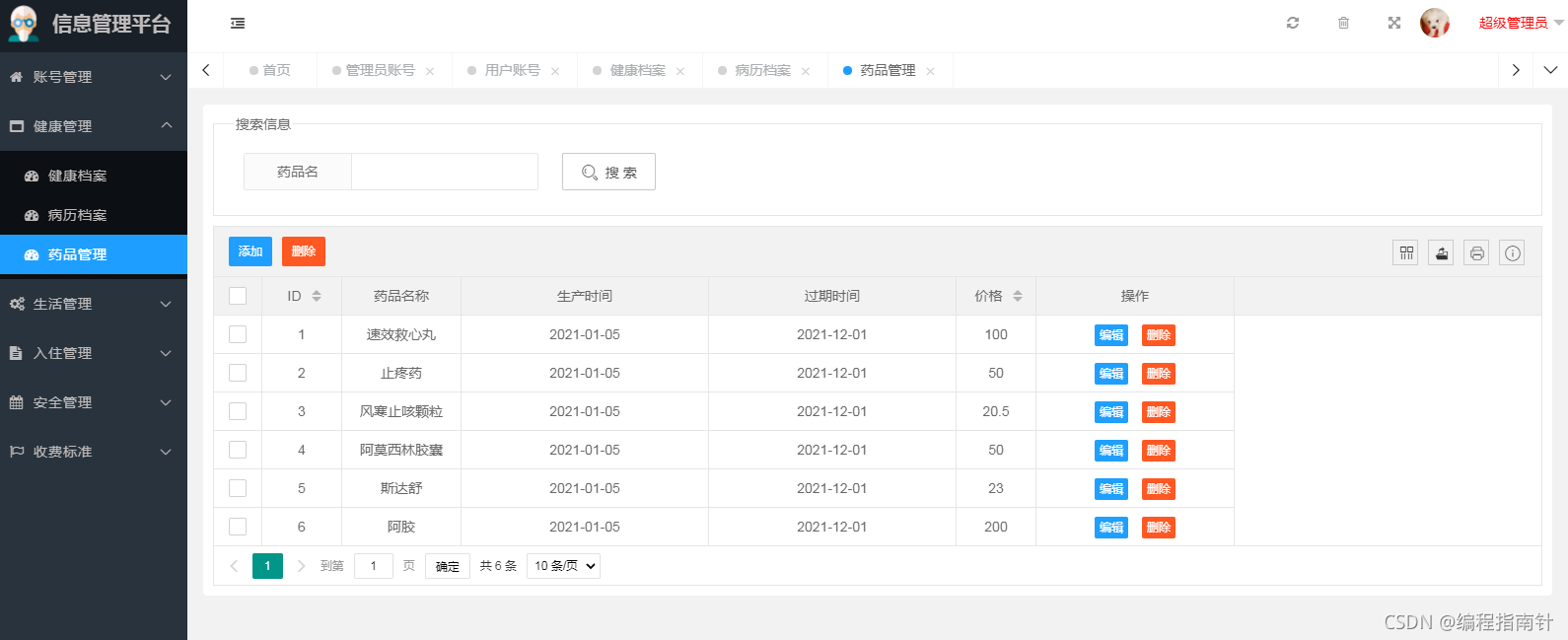Image resolution: width=1568 pixels, height=640 pixels.
Task: Click the trash icon in top bar
Action: 1343,23
